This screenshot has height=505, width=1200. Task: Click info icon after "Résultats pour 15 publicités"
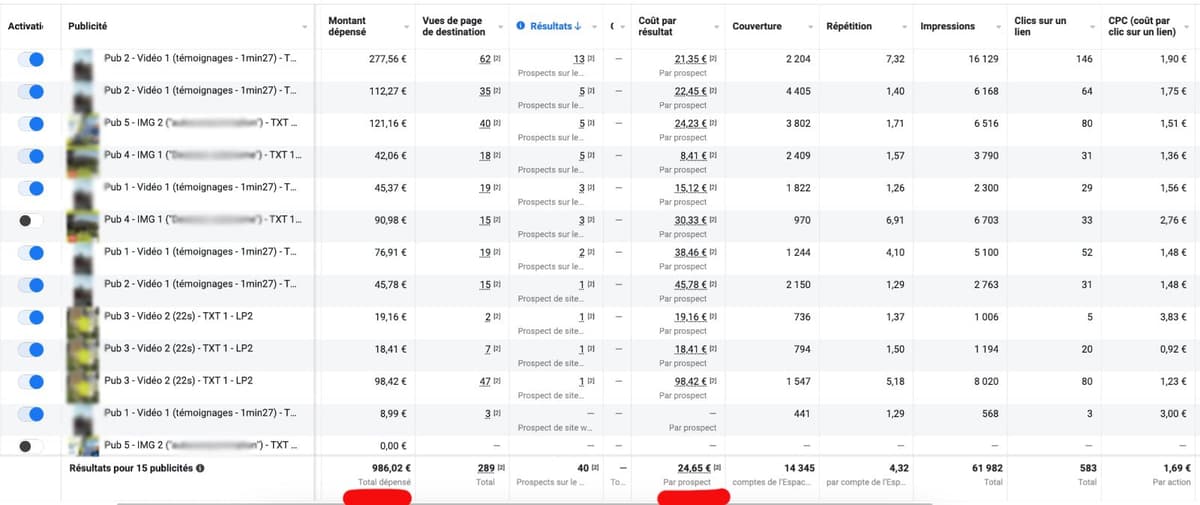tap(201, 468)
